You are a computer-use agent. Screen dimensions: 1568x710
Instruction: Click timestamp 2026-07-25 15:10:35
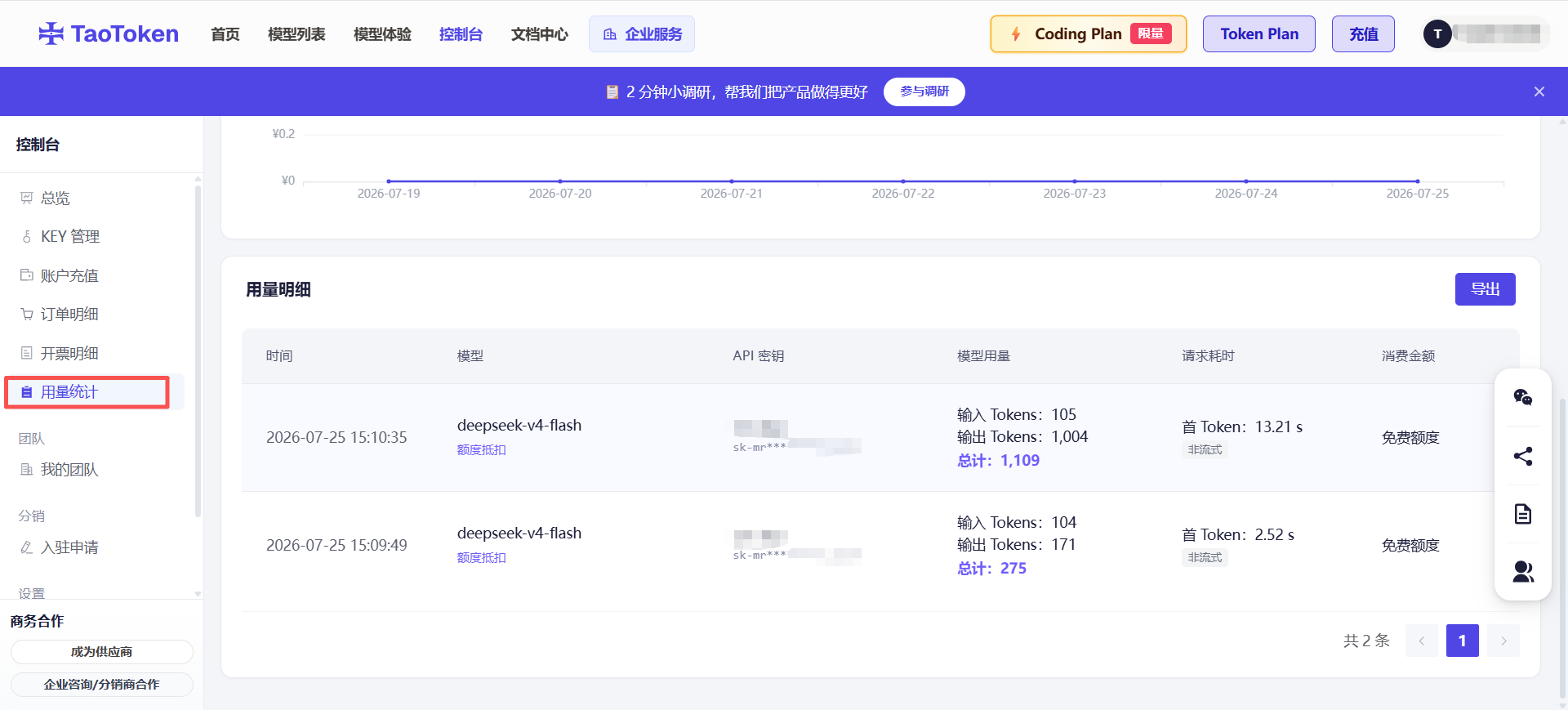pos(336,438)
